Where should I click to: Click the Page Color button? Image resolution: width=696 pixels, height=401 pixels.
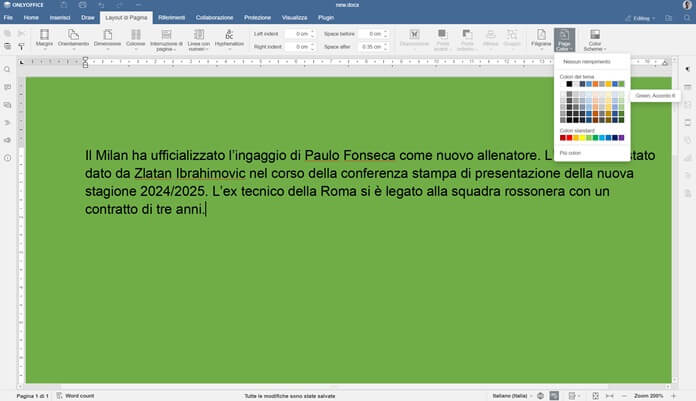pos(564,40)
